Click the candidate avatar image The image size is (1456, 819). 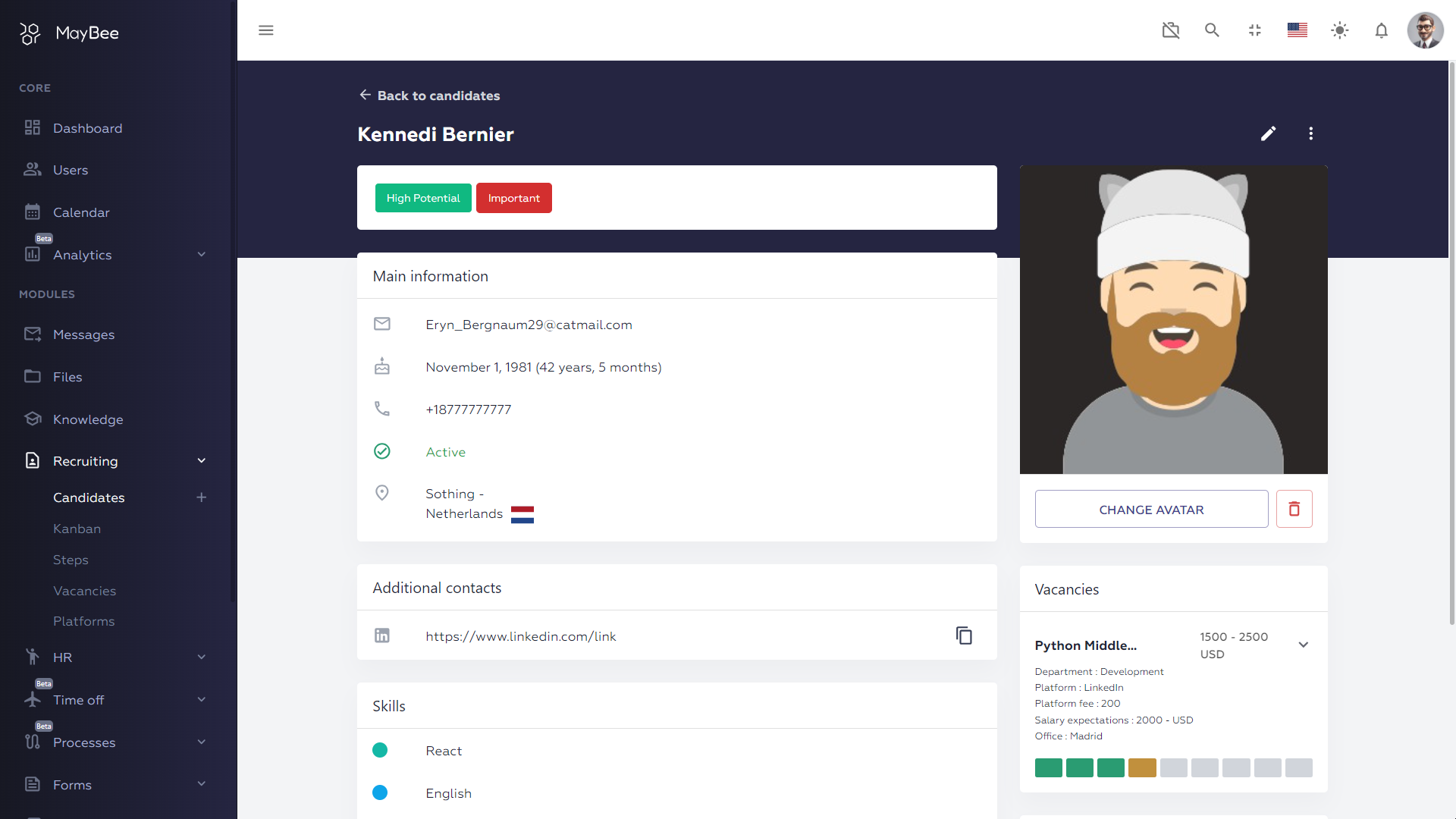tap(1173, 319)
